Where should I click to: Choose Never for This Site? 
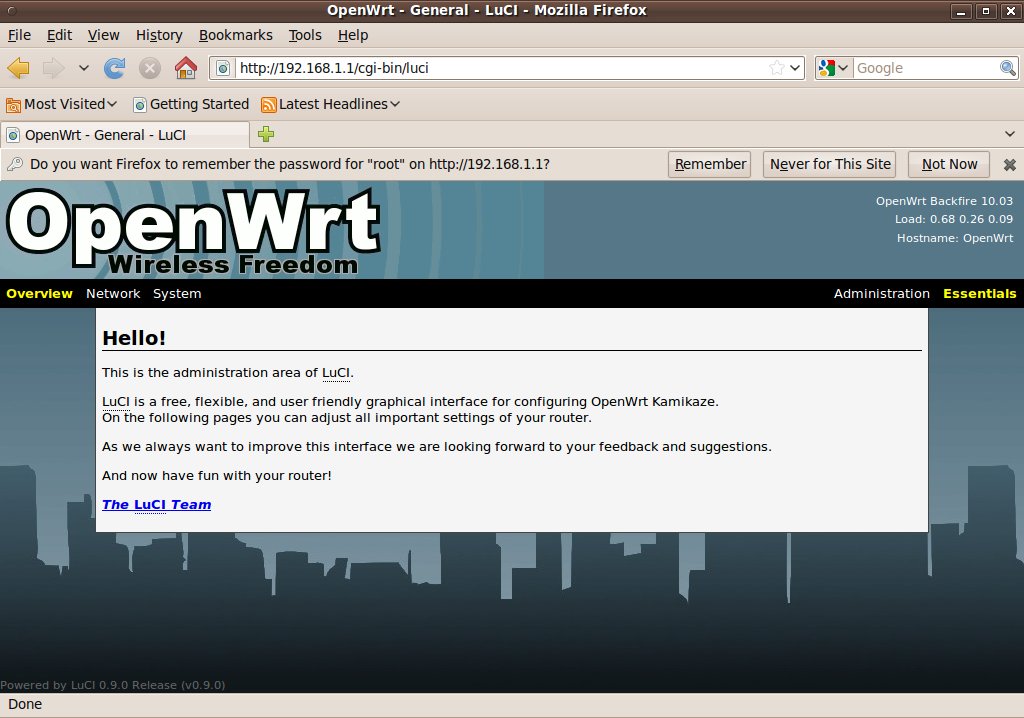tap(830, 164)
